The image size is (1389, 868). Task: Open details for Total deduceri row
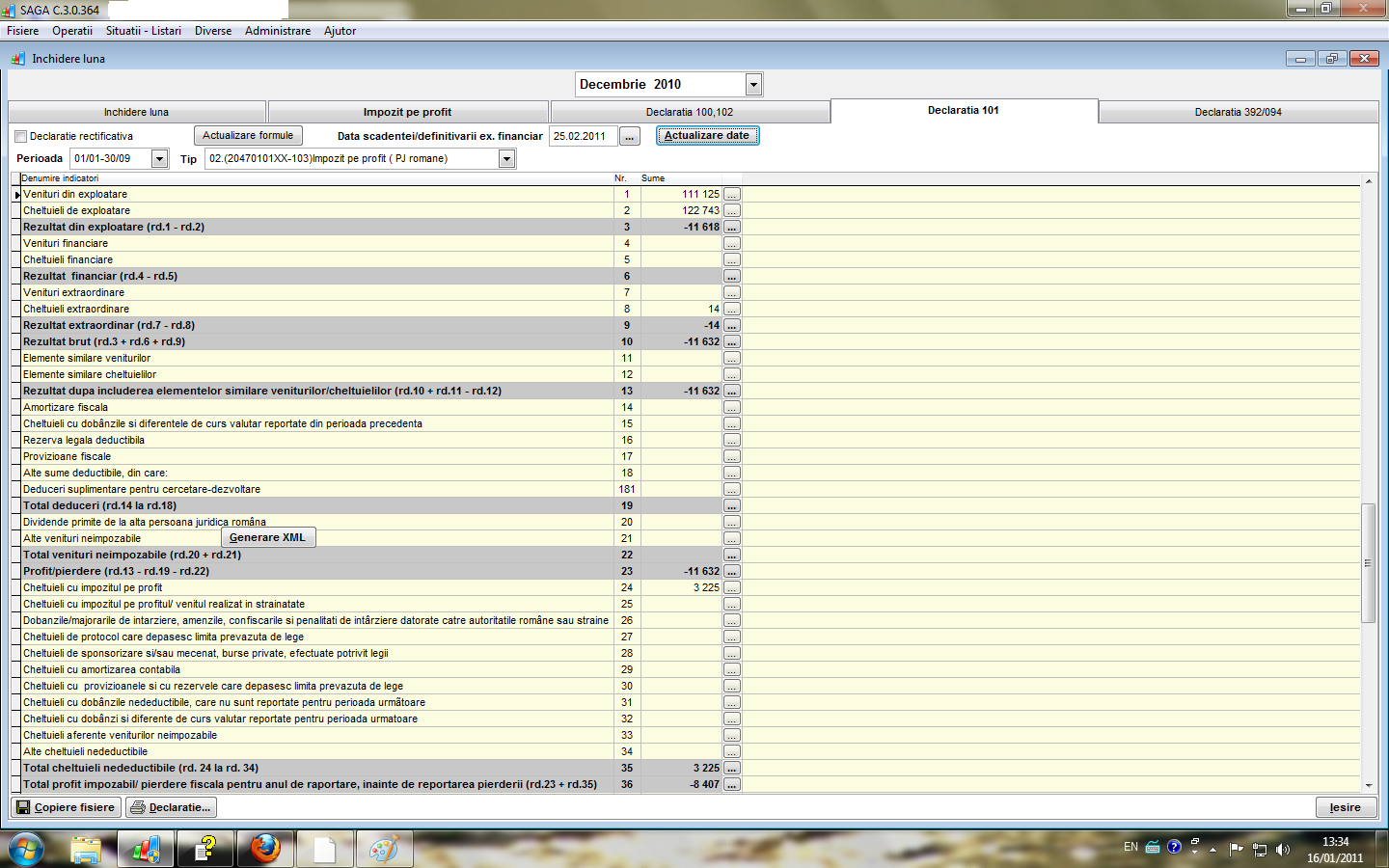[732, 505]
